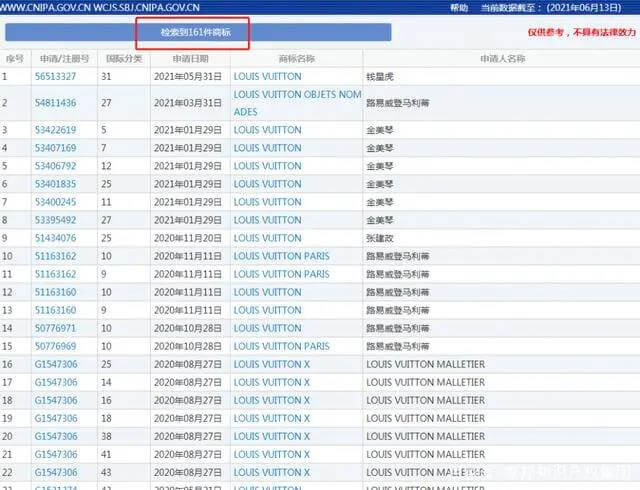Select class 11 cell for 53400245
The height and width of the screenshot is (490, 640).
[x=106, y=202]
